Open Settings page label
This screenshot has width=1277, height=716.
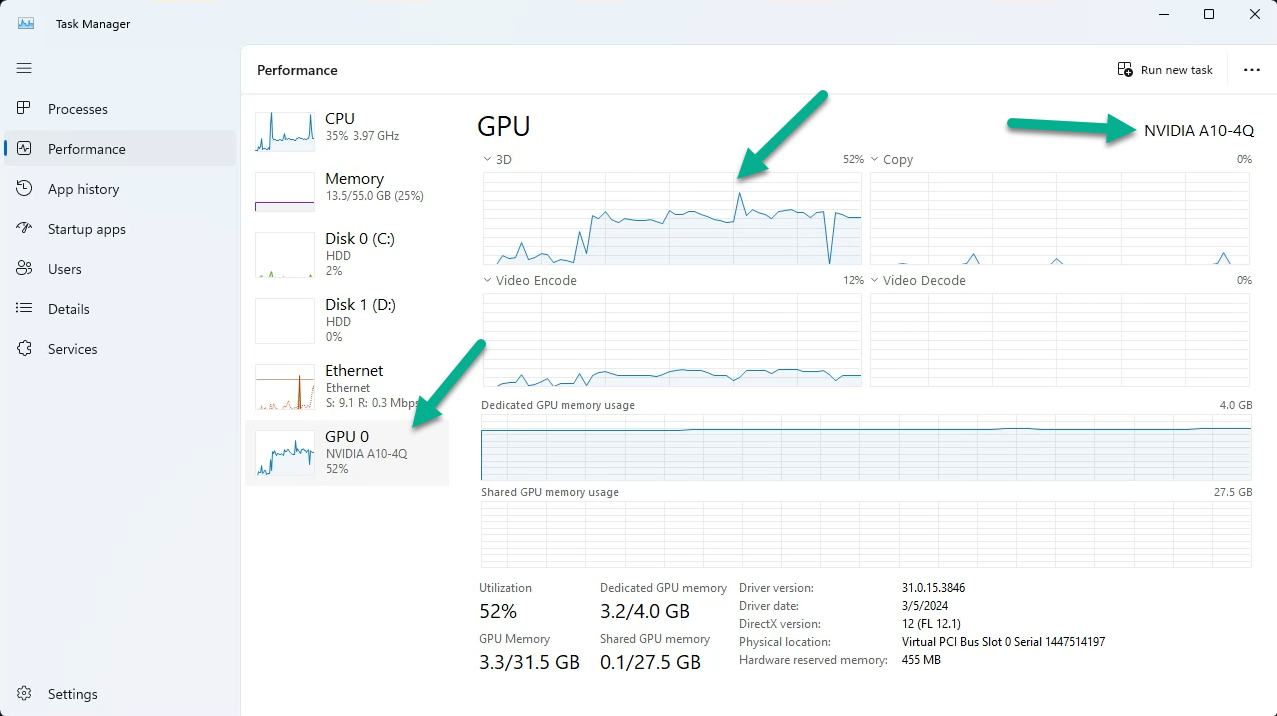click(x=73, y=694)
